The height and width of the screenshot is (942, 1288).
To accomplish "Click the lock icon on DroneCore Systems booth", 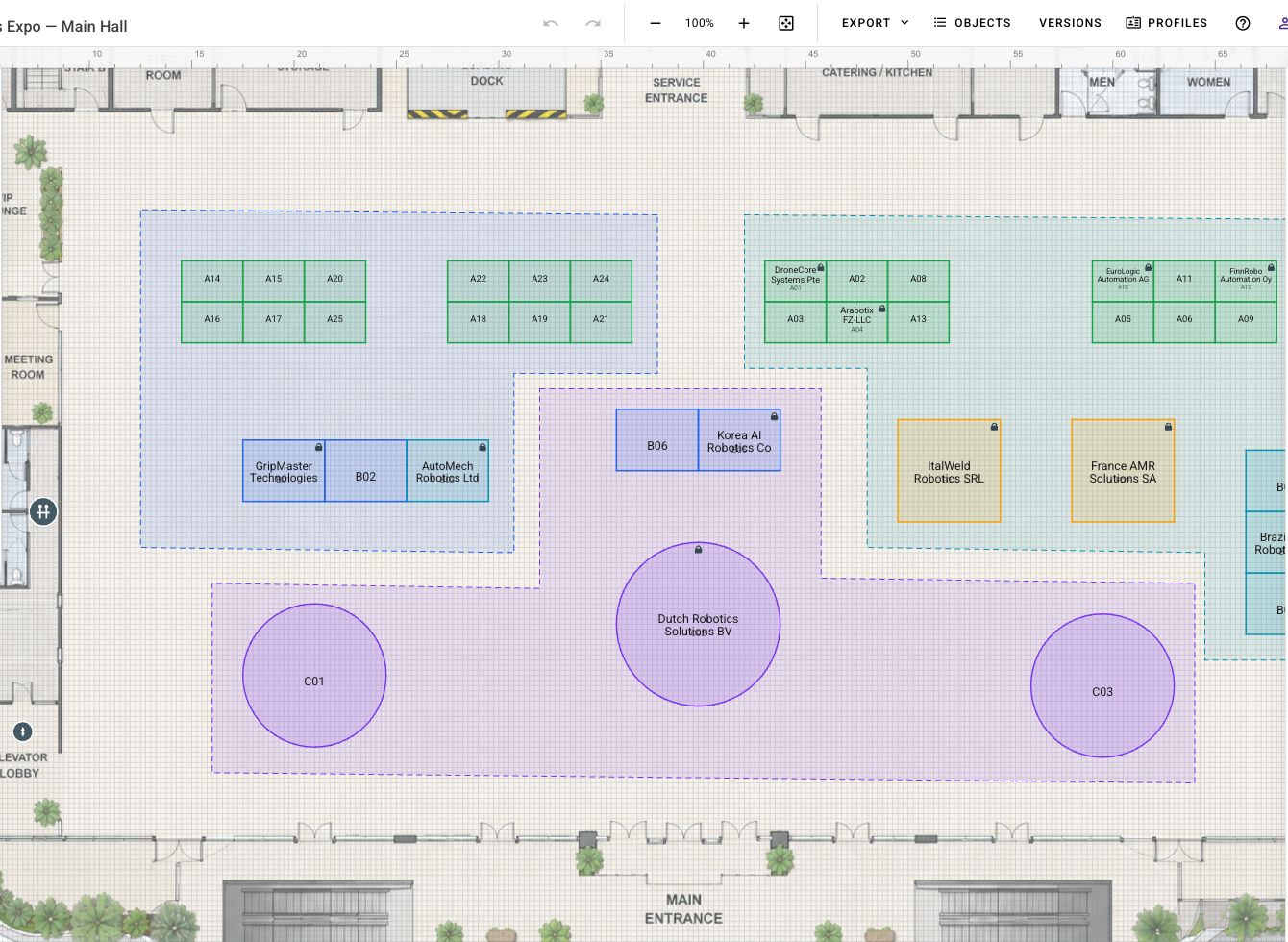I will 821,268.
